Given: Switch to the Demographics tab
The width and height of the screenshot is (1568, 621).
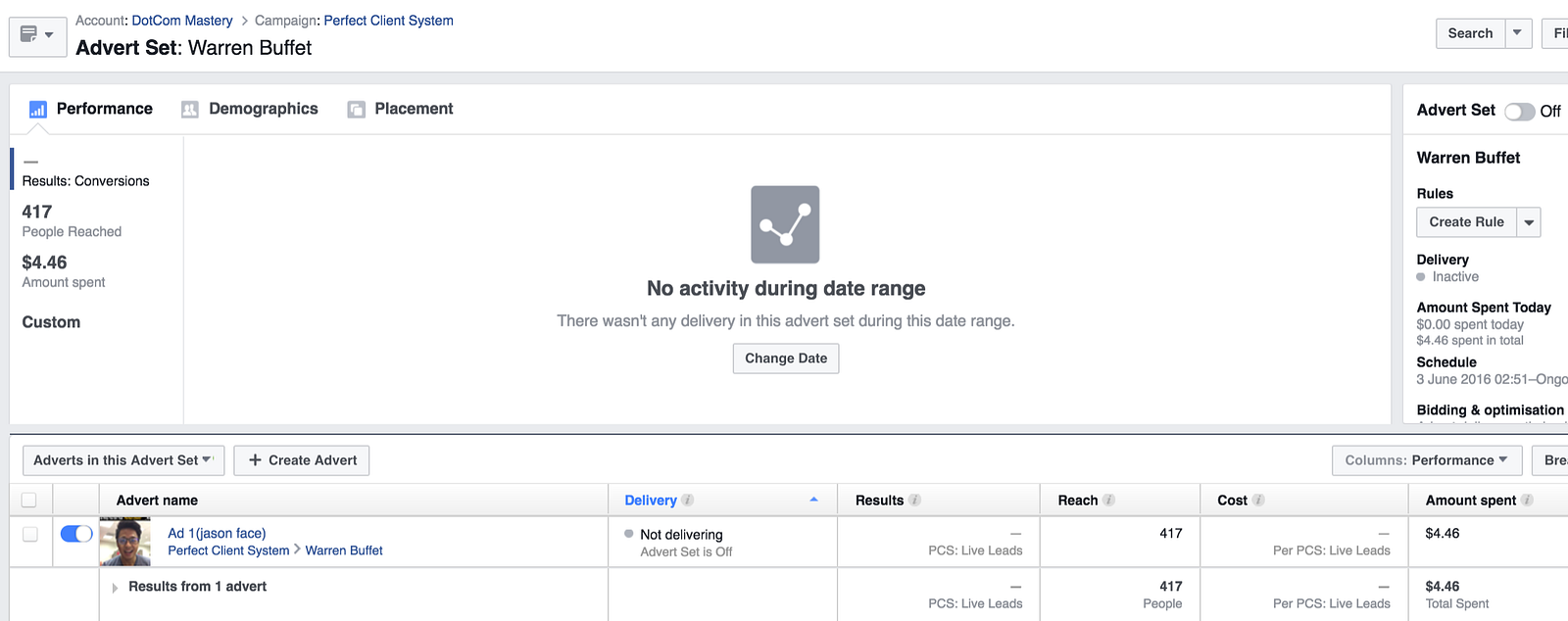Looking at the screenshot, I should click(263, 109).
